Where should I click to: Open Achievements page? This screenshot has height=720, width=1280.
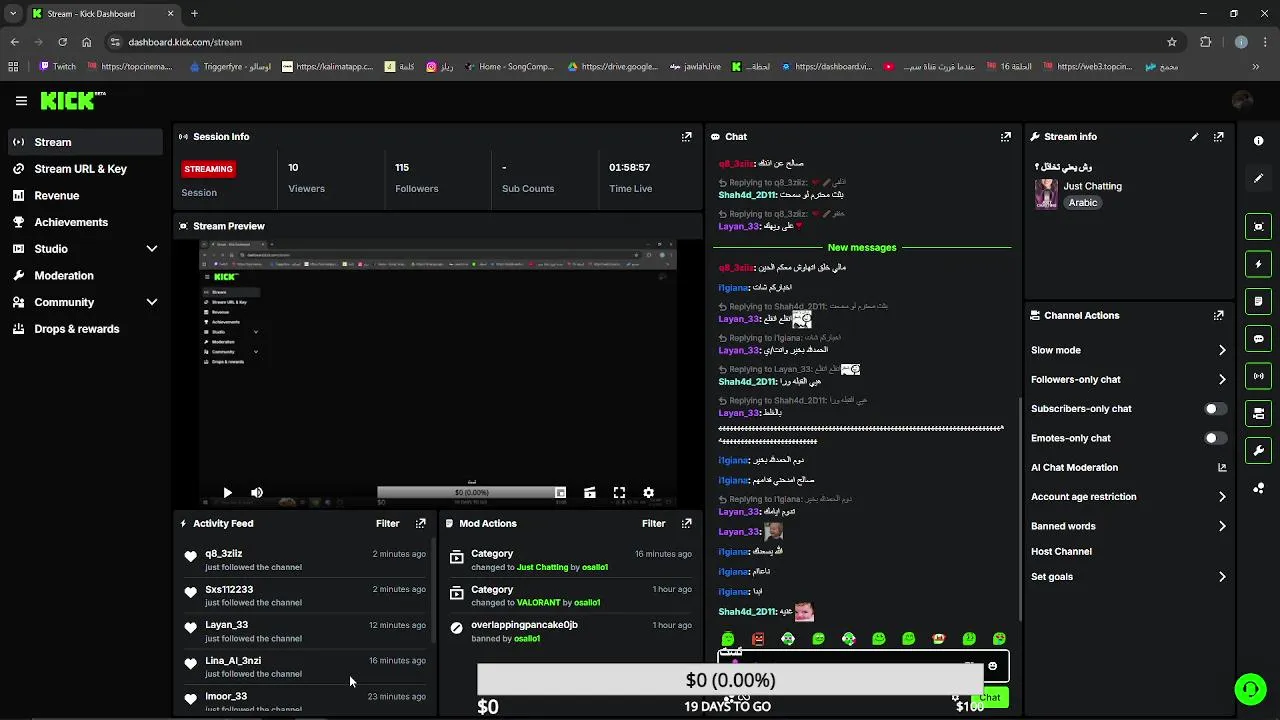(85, 222)
